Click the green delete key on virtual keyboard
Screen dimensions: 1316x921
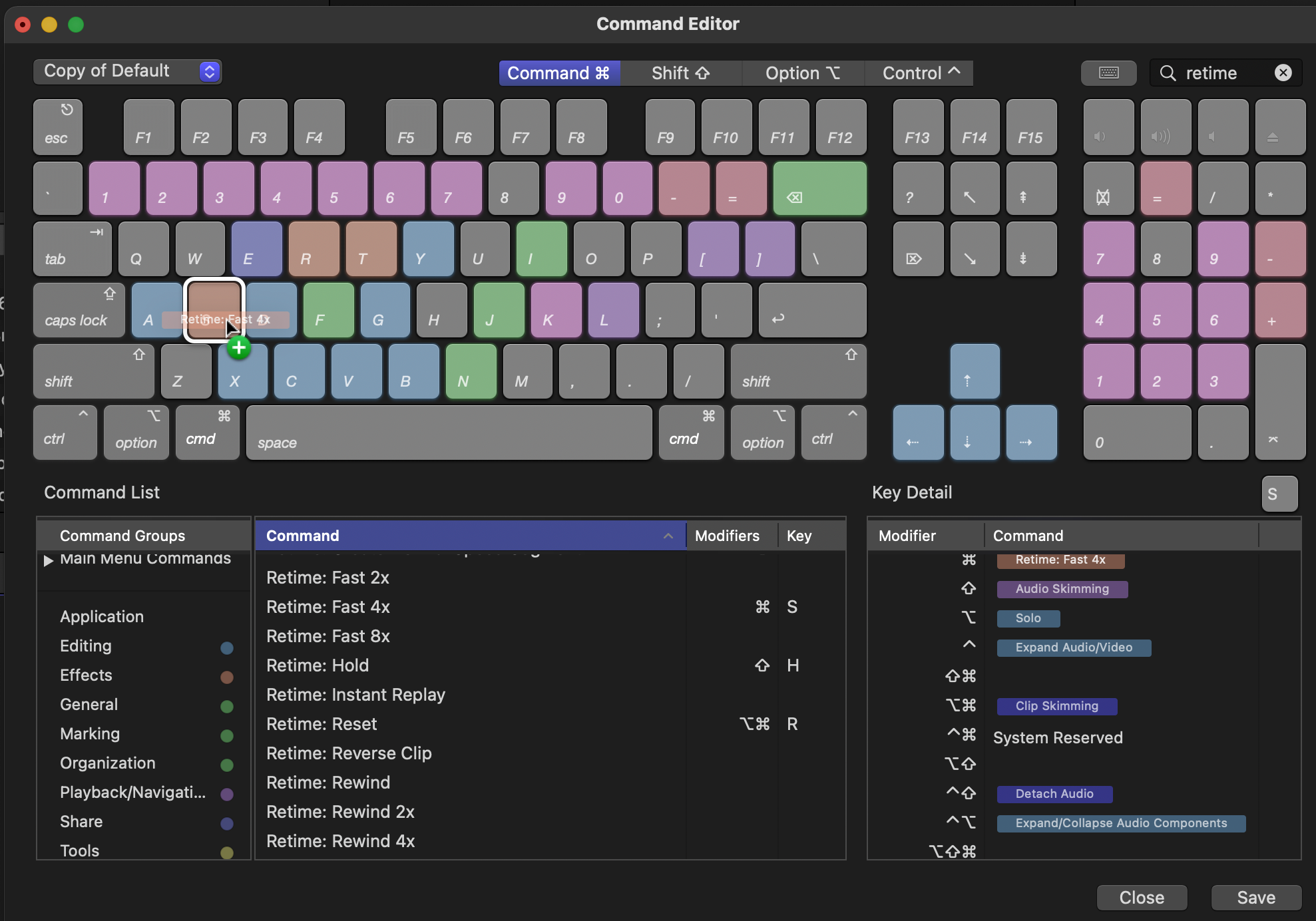coord(819,188)
